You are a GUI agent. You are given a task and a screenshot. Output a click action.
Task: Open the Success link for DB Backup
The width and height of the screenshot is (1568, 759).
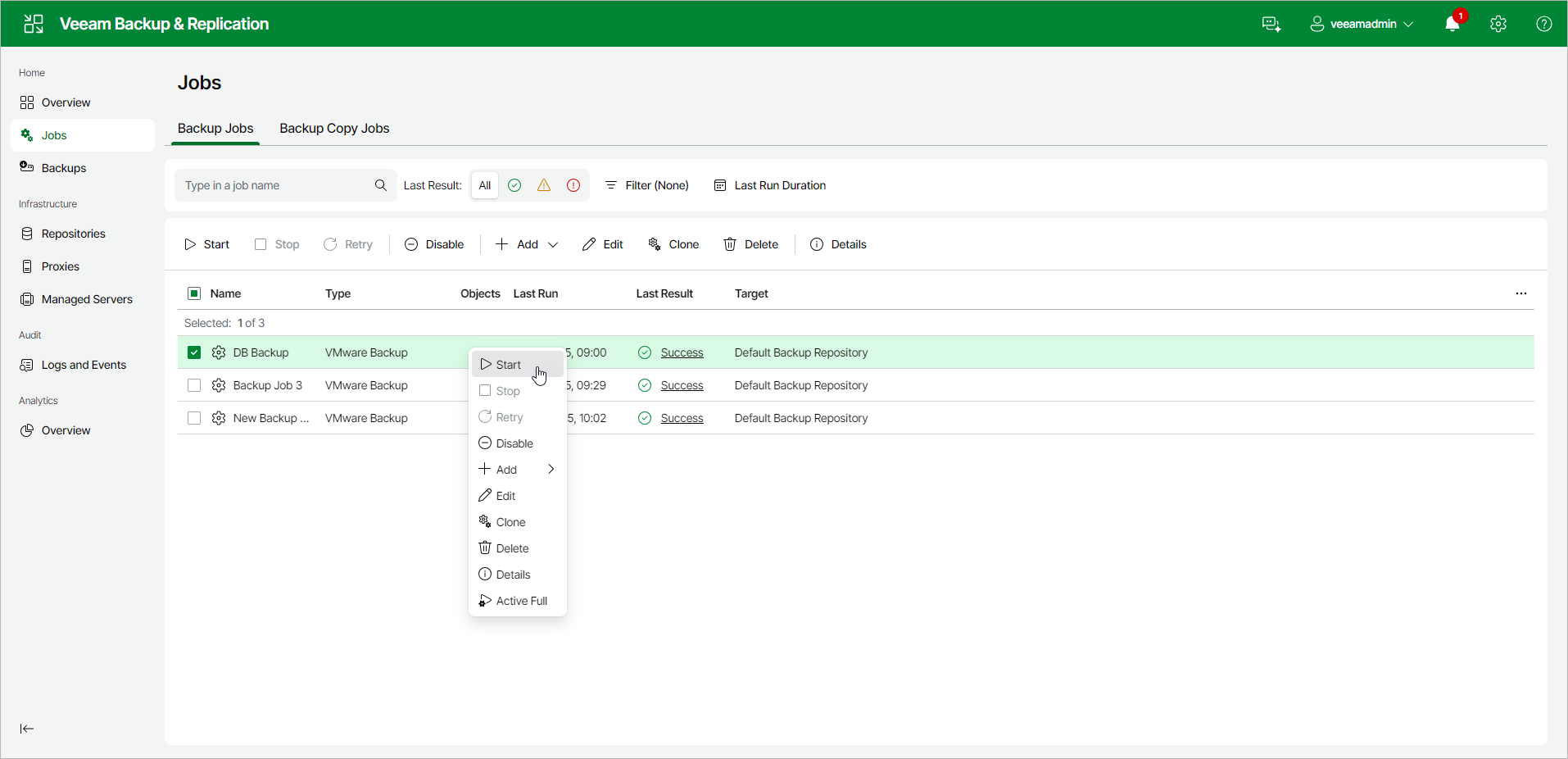[x=682, y=352]
